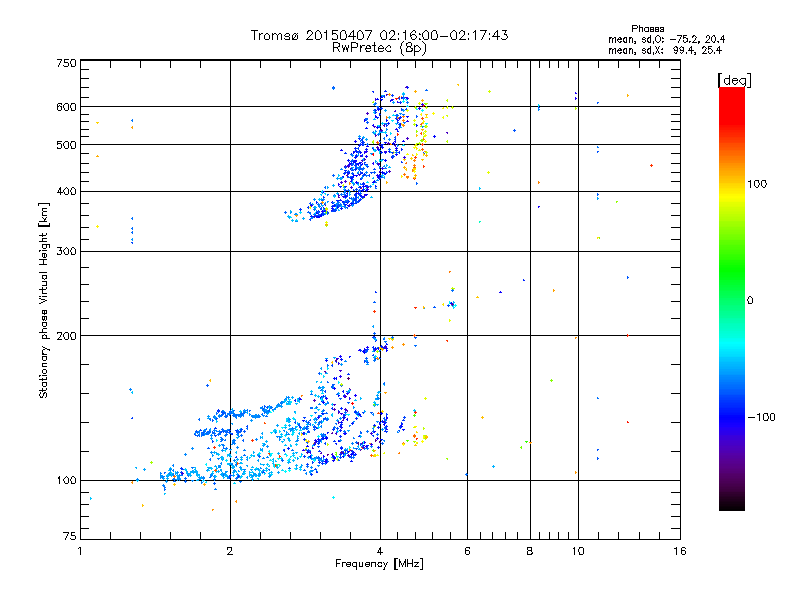This screenshot has width=800, height=600.
Task: Click the y-axis tick label '100'
Action: 66,480
